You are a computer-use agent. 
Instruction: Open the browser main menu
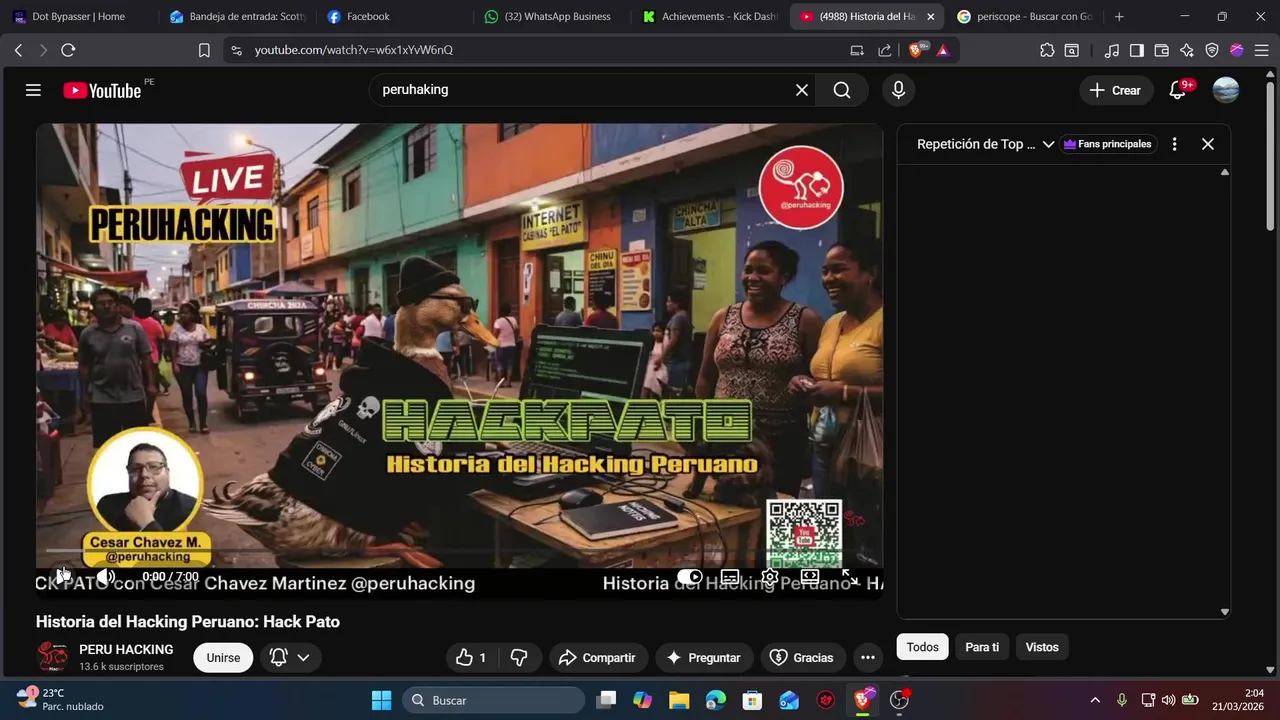tap(1262, 50)
